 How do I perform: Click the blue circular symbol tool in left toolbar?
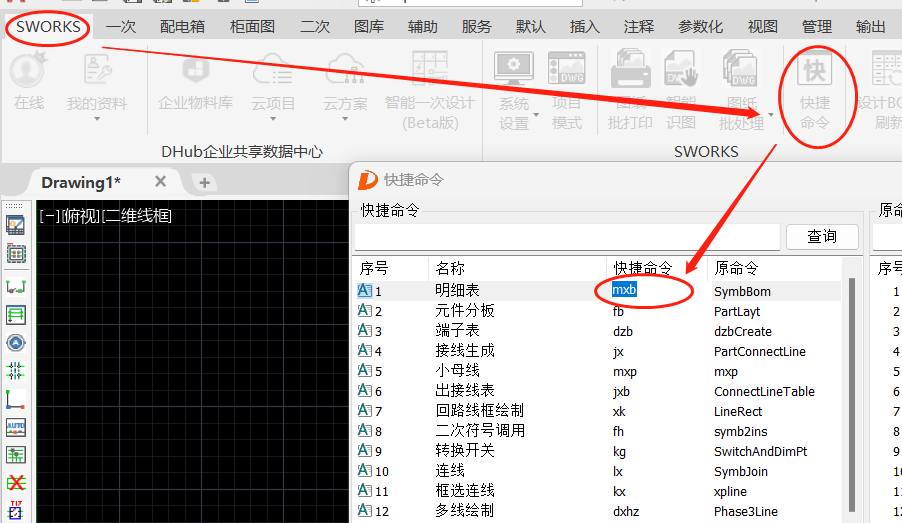tap(16, 343)
